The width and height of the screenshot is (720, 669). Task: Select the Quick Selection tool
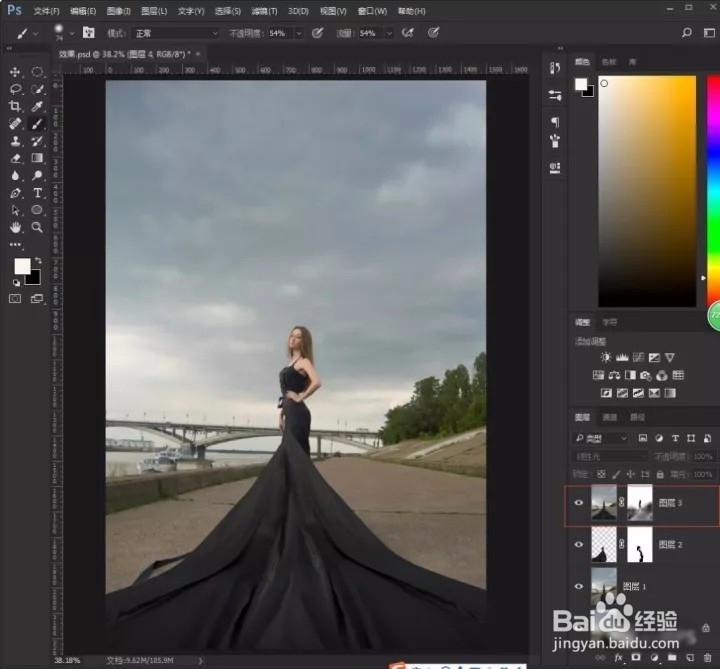click(37, 89)
